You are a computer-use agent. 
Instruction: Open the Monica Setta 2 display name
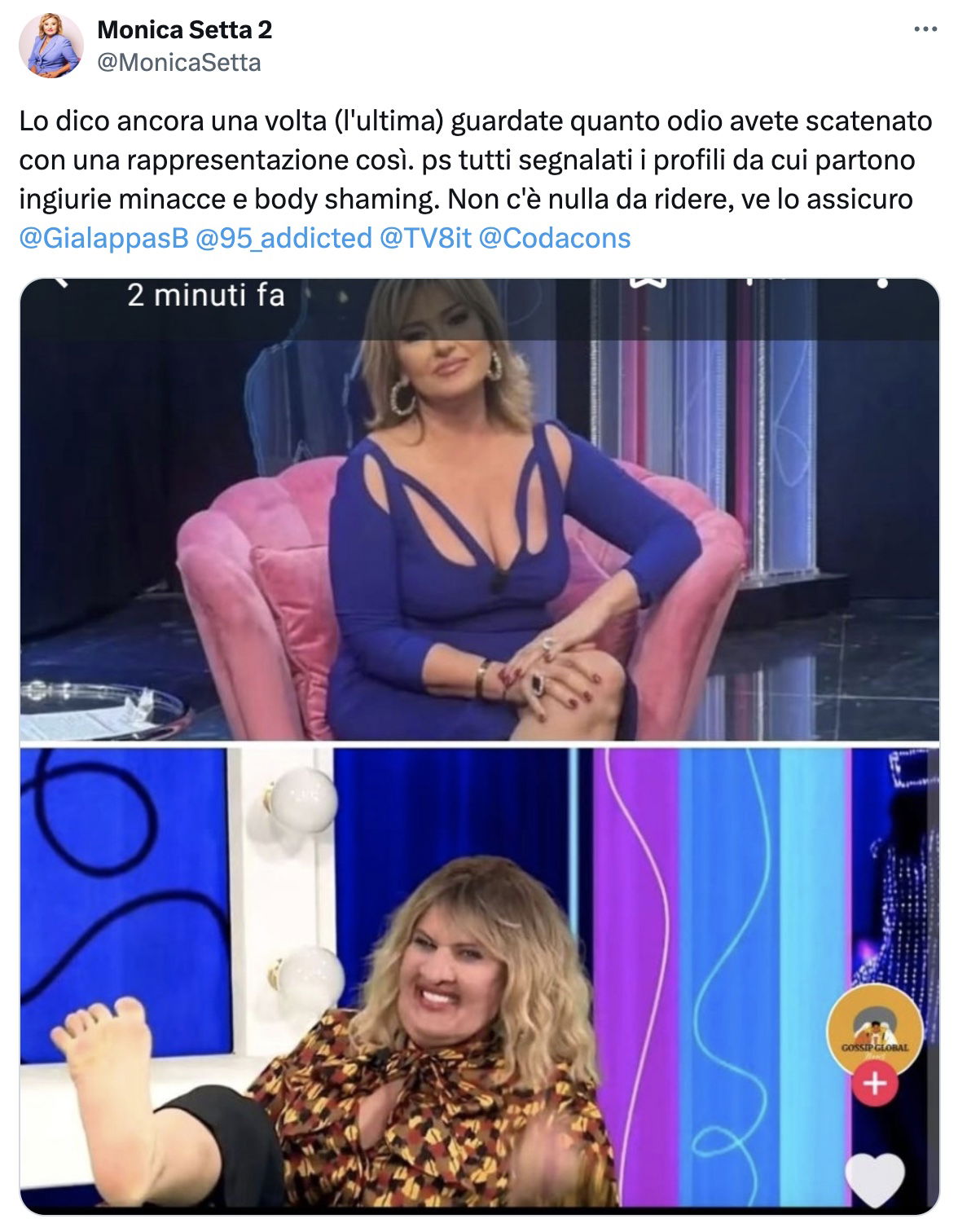[x=185, y=30]
